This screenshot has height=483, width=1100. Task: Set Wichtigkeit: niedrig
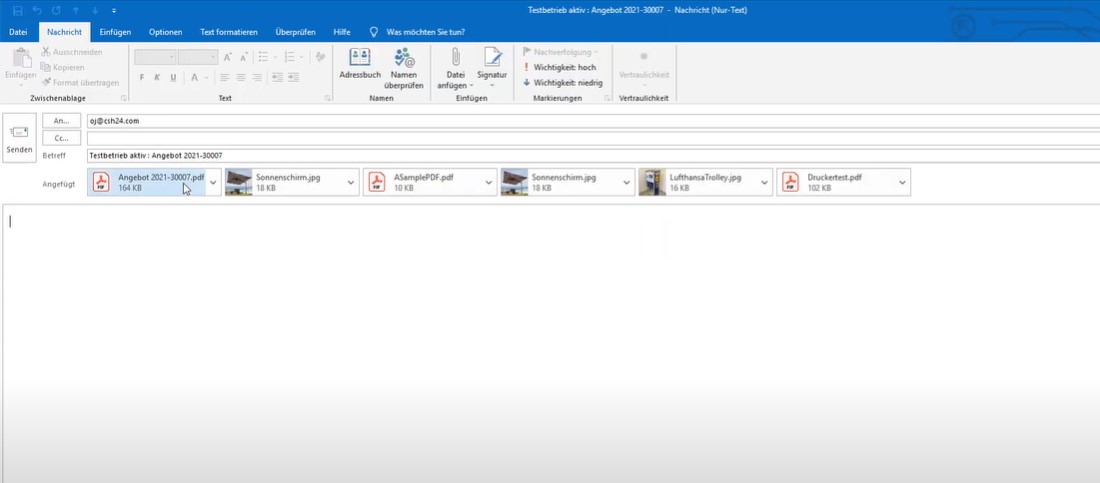(563, 82)
